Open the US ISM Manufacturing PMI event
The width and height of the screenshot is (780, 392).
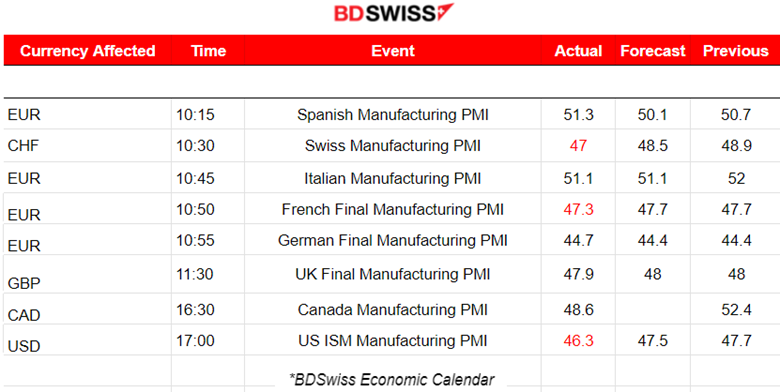pyautogui.click(x=393, y=341)
